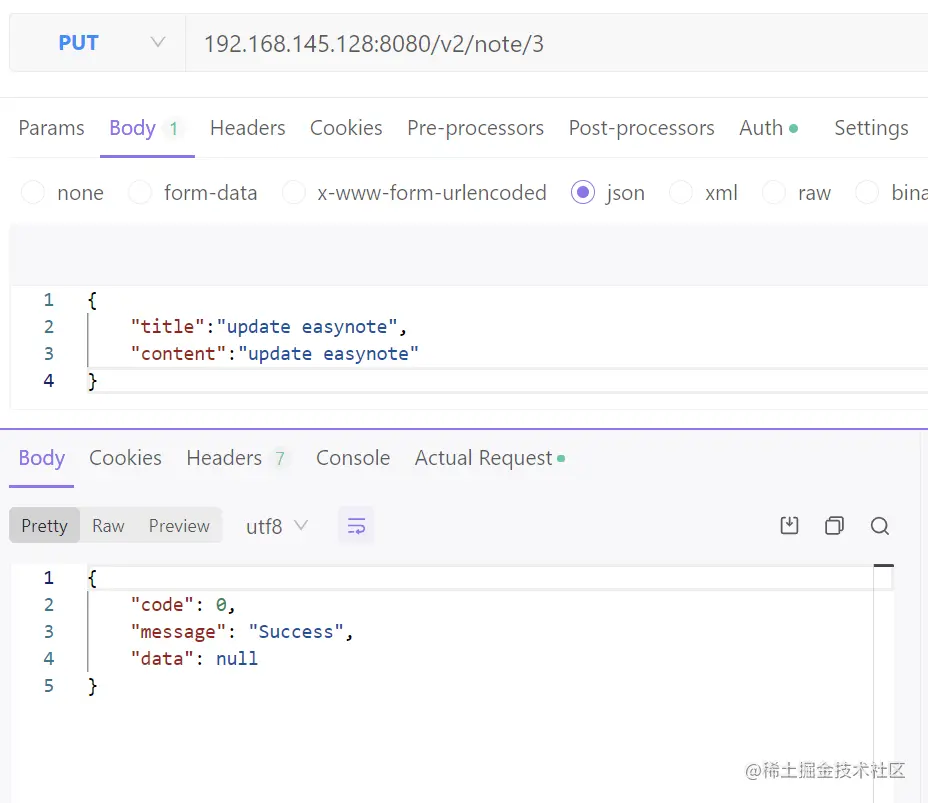
Task: Click the search magnifier icon in response
Action: click(x=880, y=526)
